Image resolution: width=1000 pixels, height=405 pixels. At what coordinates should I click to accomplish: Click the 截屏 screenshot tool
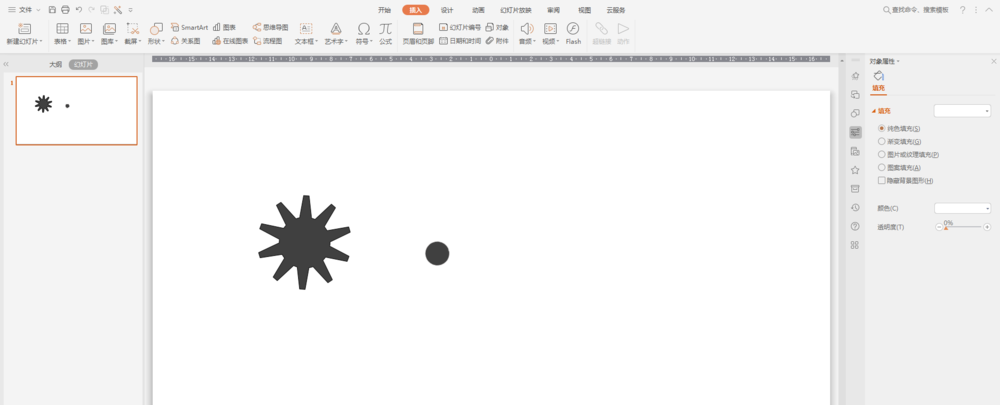coord(133,34)
